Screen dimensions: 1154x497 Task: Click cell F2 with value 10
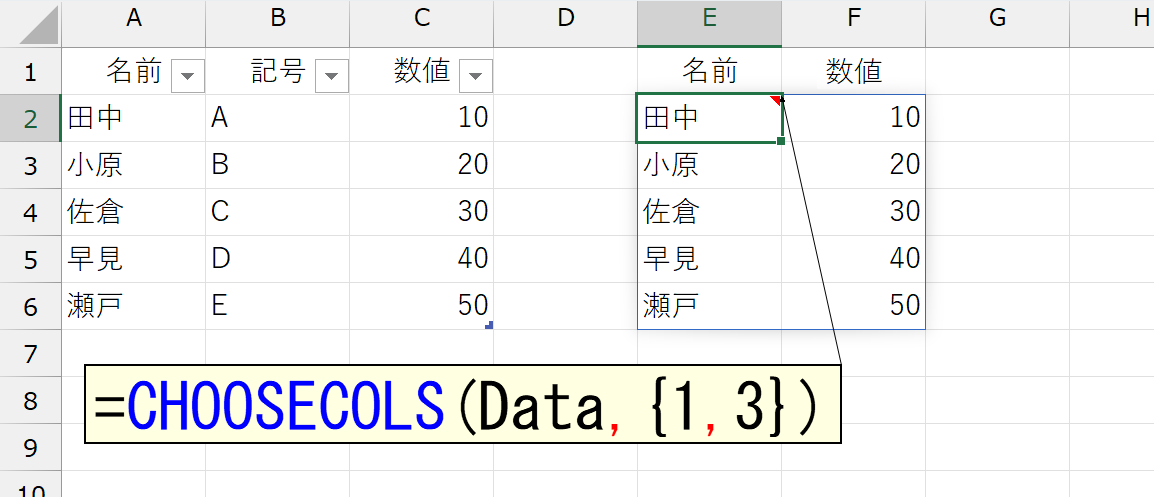pos(854,118)
